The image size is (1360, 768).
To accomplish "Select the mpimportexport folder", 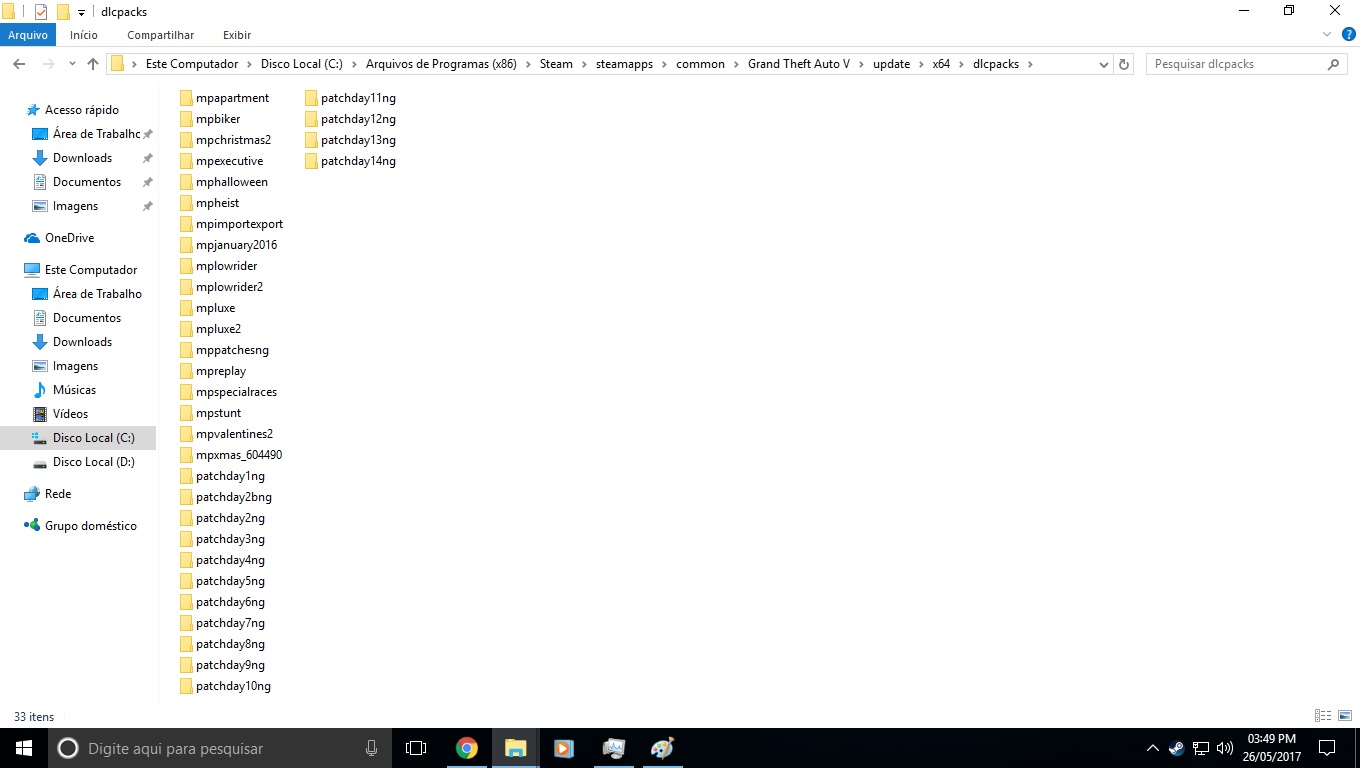I will point(231,224).
